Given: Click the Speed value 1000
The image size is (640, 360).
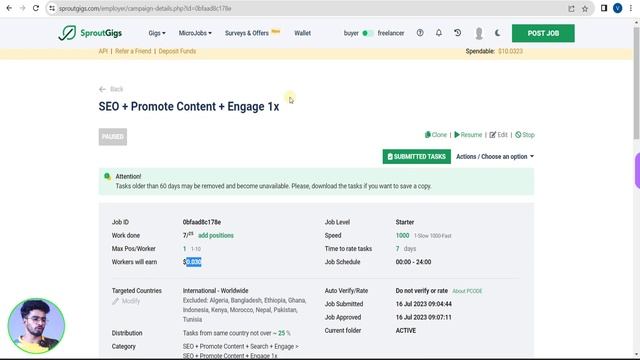Looking at the screenshot, I should [402, 236].
